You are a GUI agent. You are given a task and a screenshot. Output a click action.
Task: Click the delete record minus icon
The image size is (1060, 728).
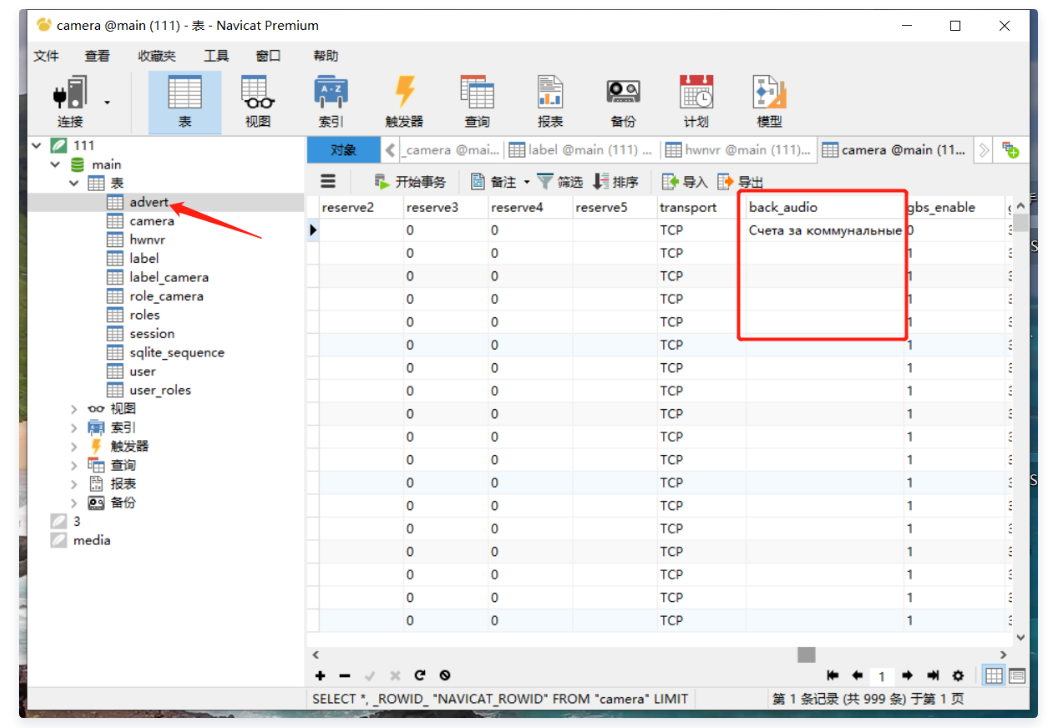click(345, 675)
